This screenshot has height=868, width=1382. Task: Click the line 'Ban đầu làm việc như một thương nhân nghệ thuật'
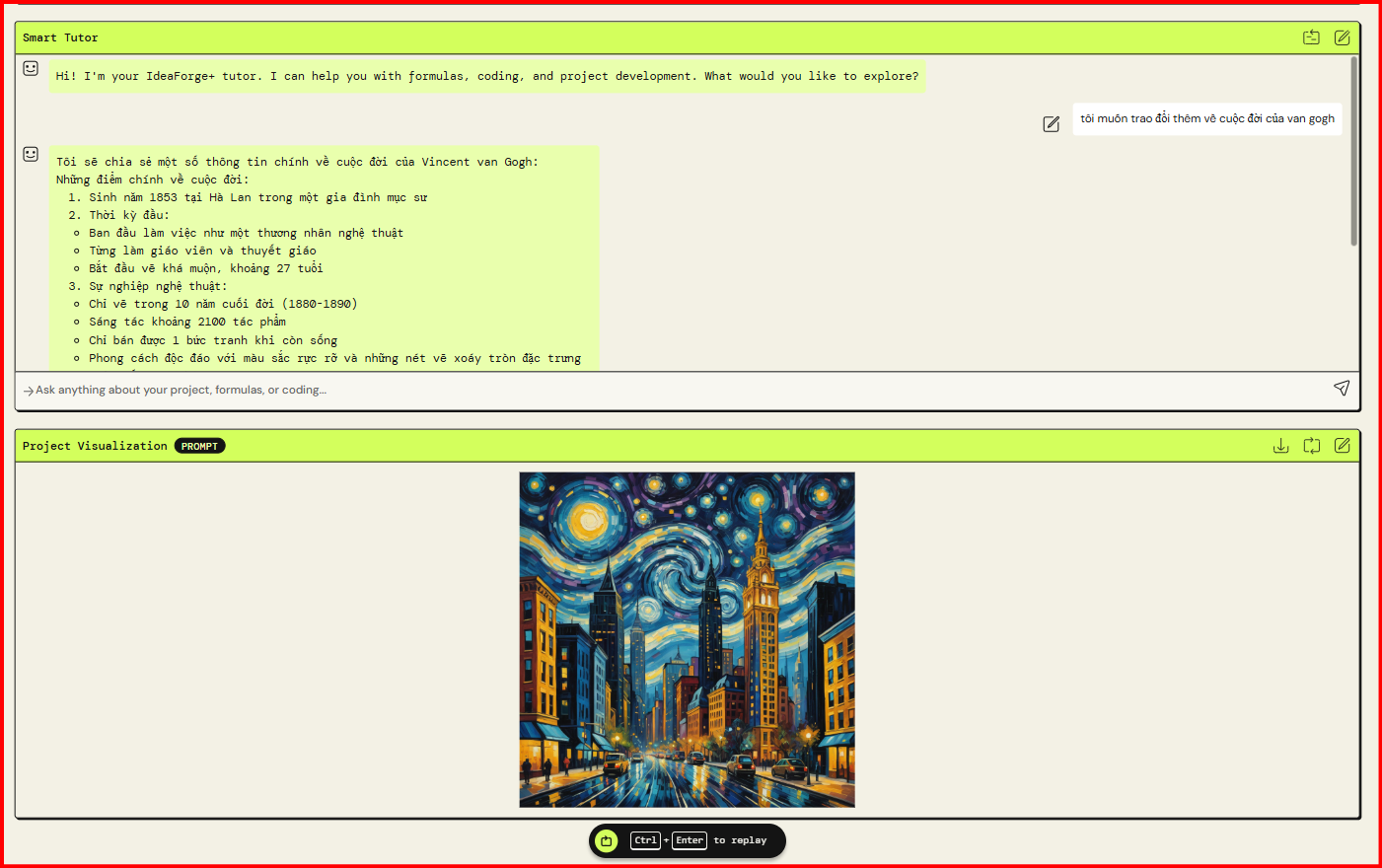coord(246,233)
